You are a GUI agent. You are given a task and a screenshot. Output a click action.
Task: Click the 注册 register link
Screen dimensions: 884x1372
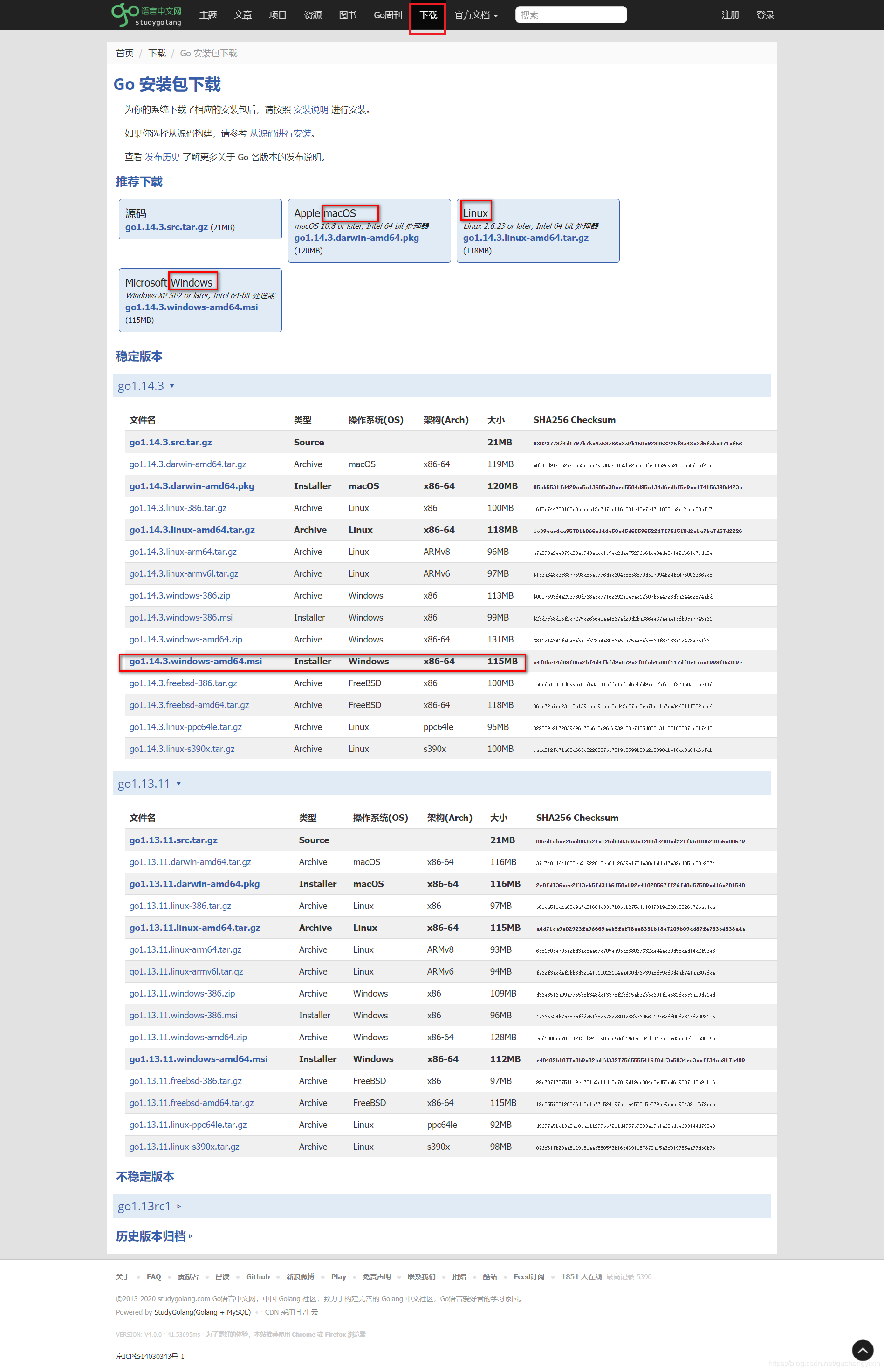point(730,15)
